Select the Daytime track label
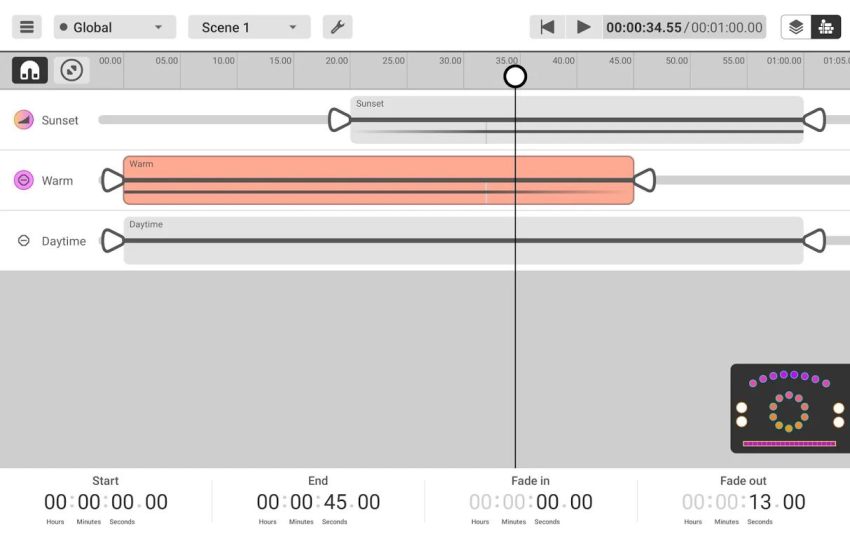The image size is (850, 536). point(64,241)
